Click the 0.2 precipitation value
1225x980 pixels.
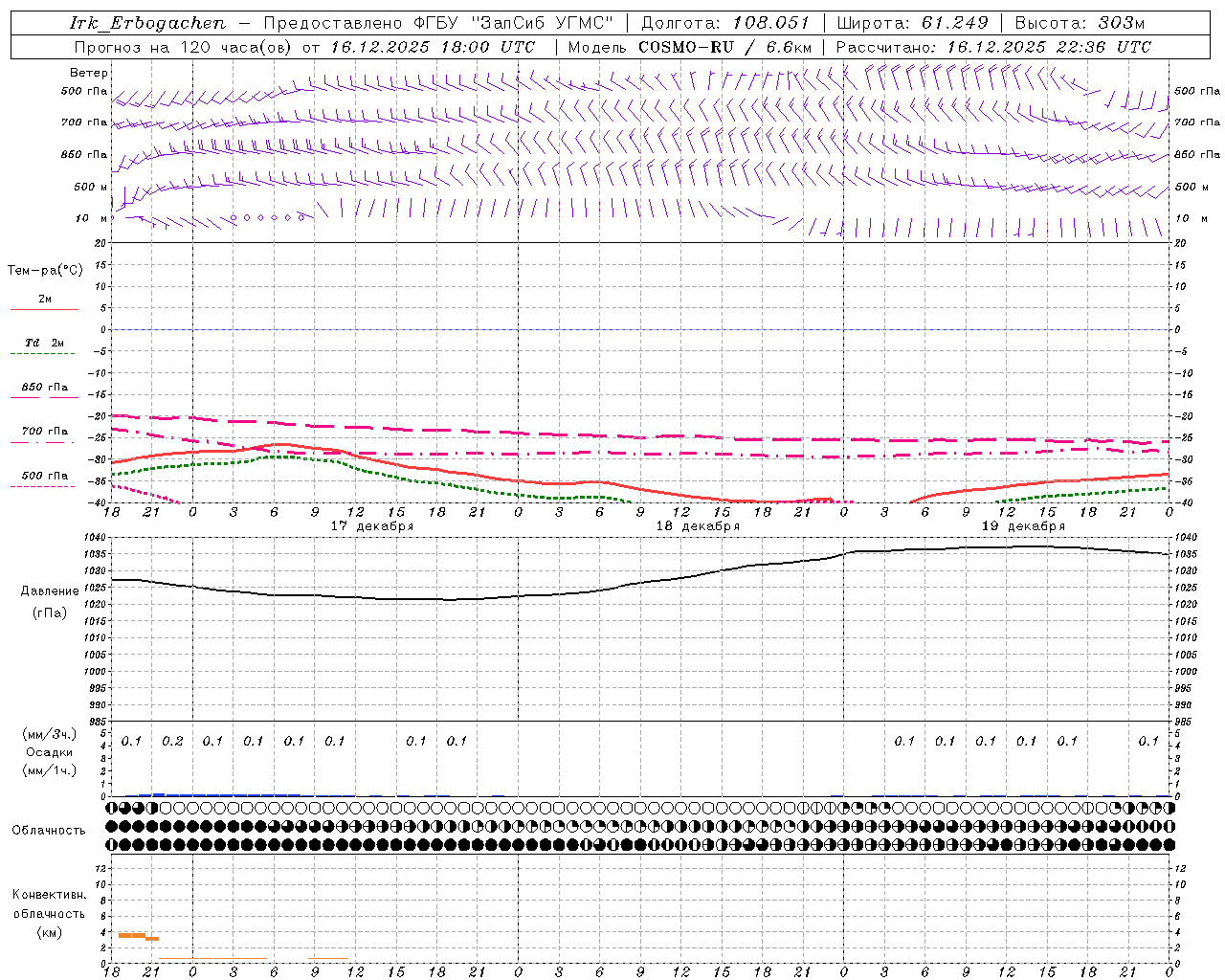[x=172, y=741]
